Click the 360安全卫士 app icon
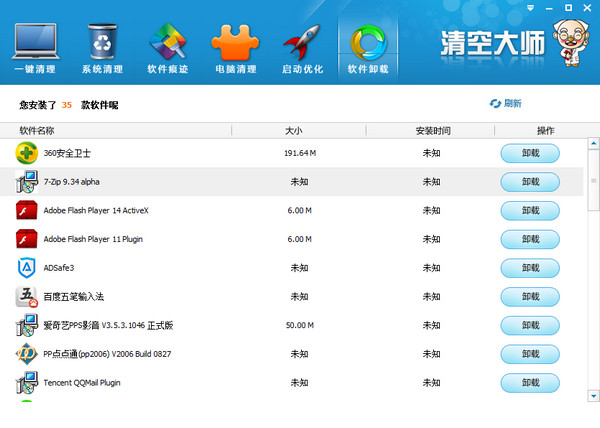Screen dimensions: 600x428 26,153
